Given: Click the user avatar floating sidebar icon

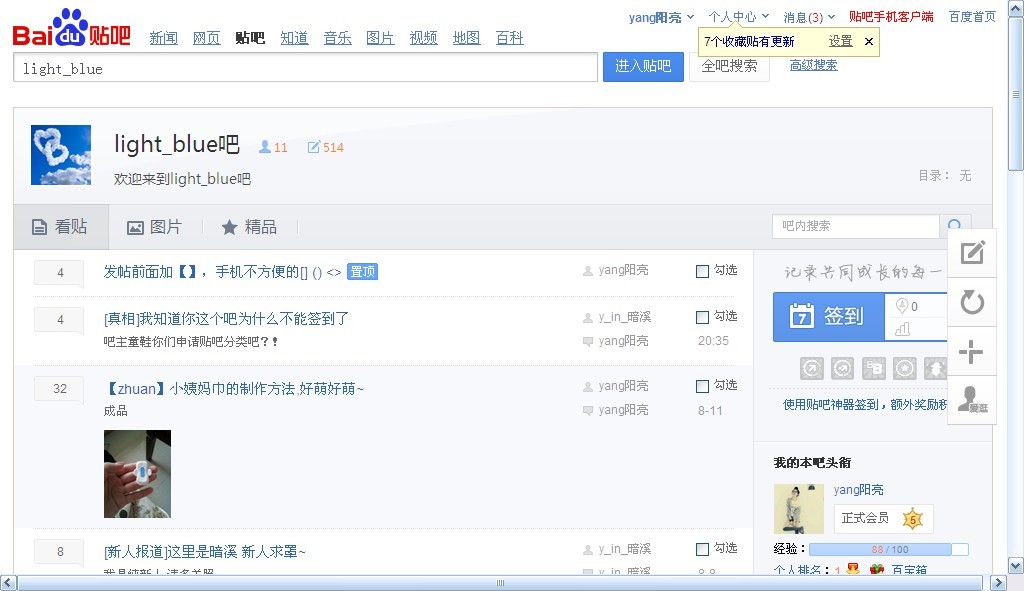Looking at the screenshot, I should point(972,400).
